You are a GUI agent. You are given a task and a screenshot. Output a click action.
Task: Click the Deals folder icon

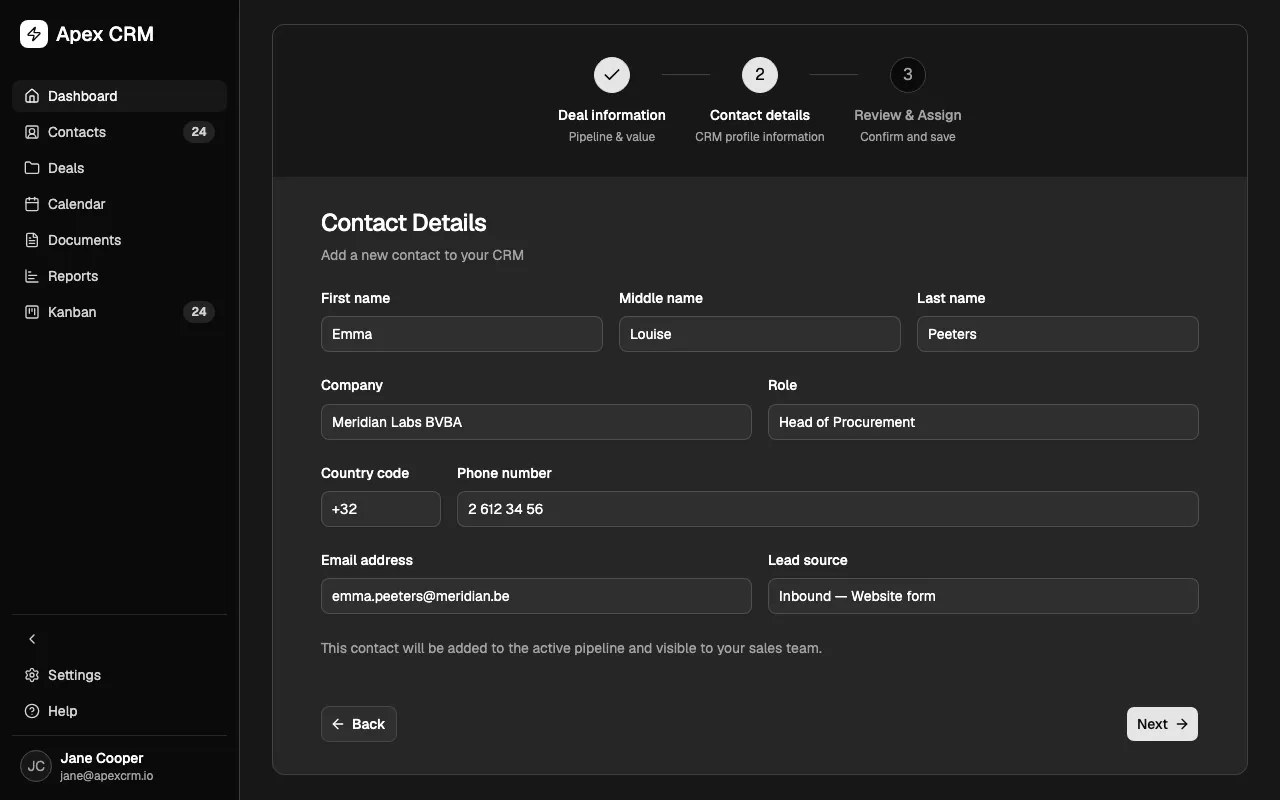[x=32, y=168]
